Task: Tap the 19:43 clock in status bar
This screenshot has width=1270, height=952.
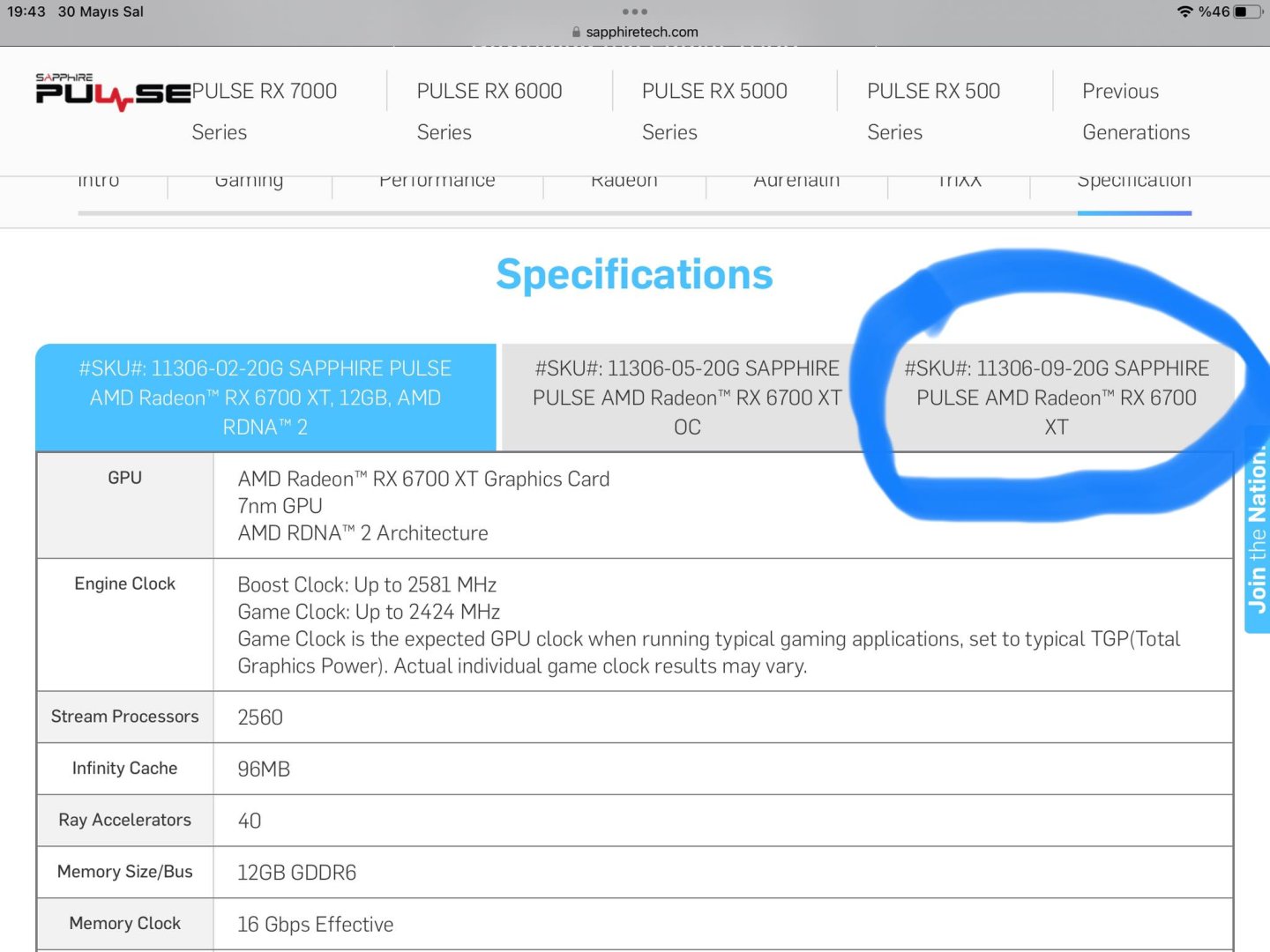Action: (x=26, y=11)
